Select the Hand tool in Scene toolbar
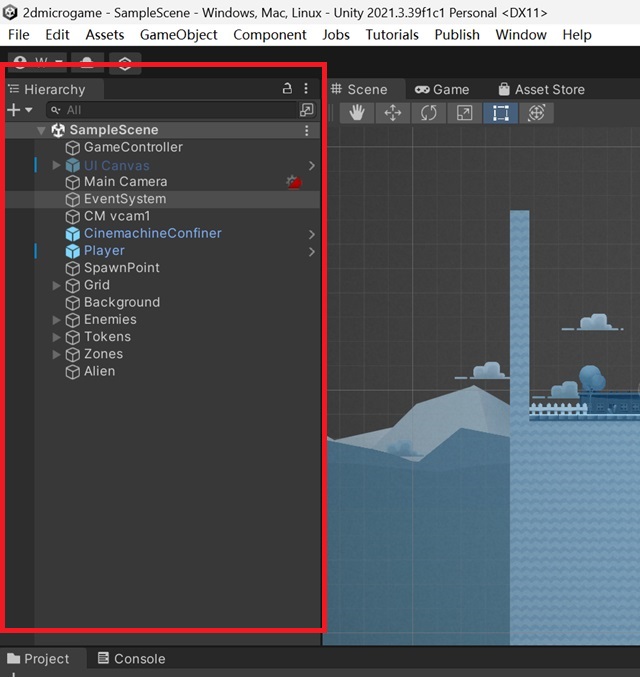This screenshot has height=677, width=640. coord(357,113)
